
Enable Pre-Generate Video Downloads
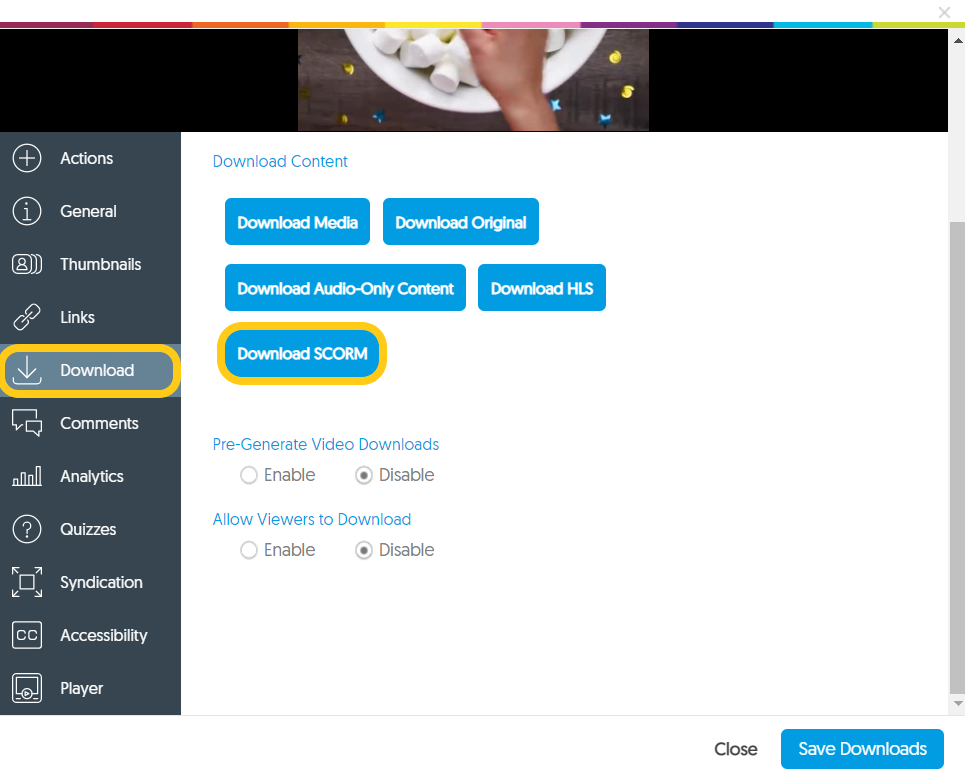point(249,475)
